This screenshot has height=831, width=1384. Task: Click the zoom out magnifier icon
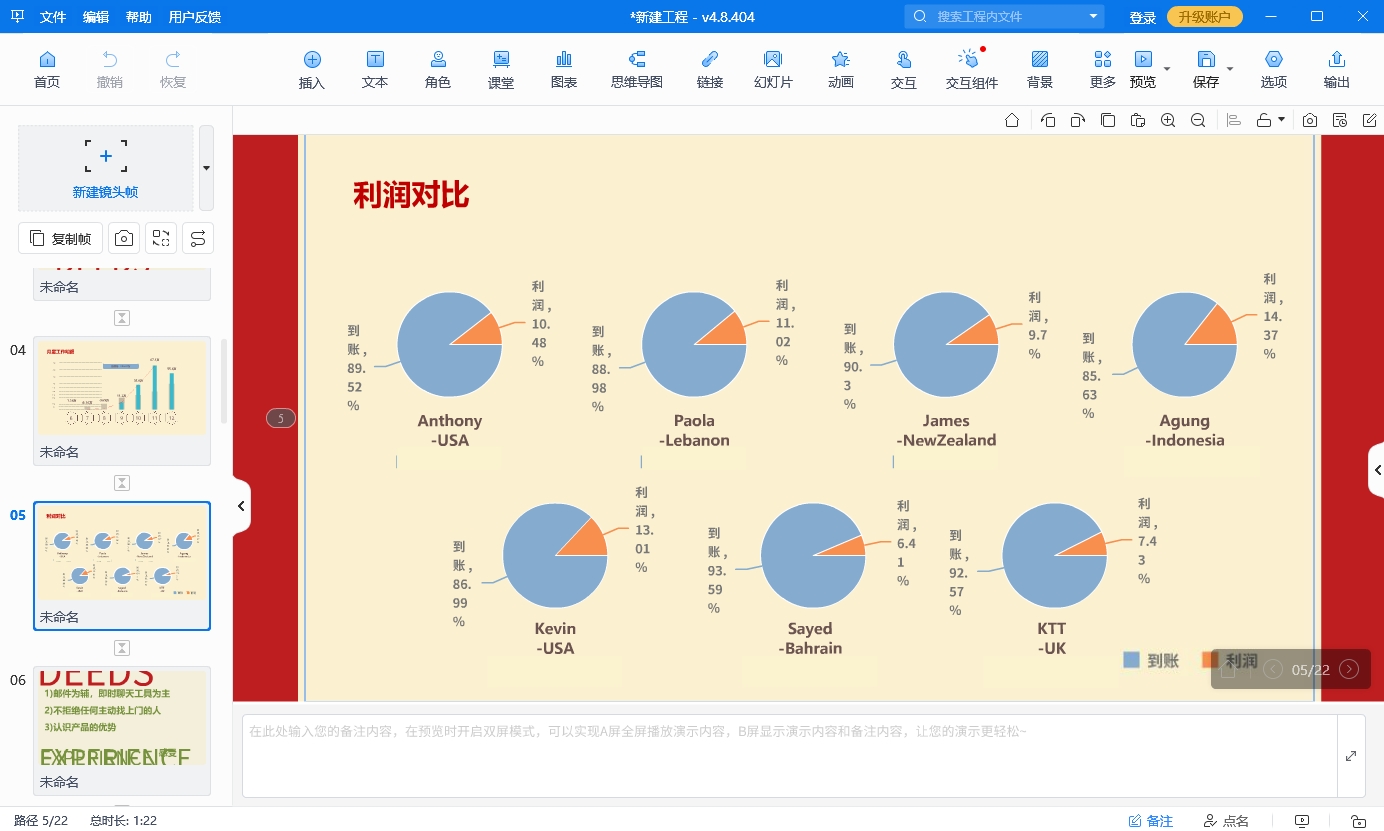(x=1198, y=120)
